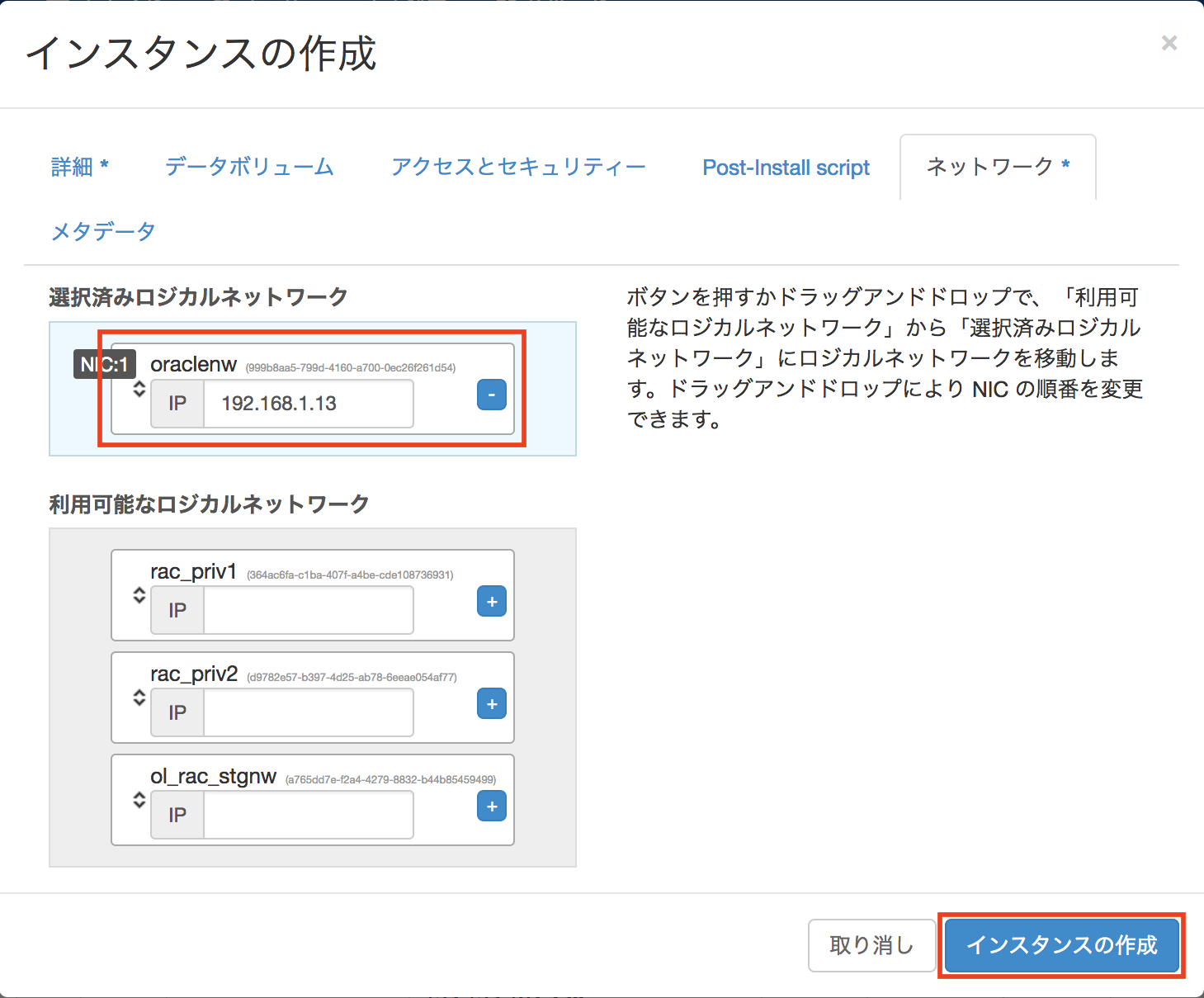Click the reorder handle for oraclenw

point(139,389)
